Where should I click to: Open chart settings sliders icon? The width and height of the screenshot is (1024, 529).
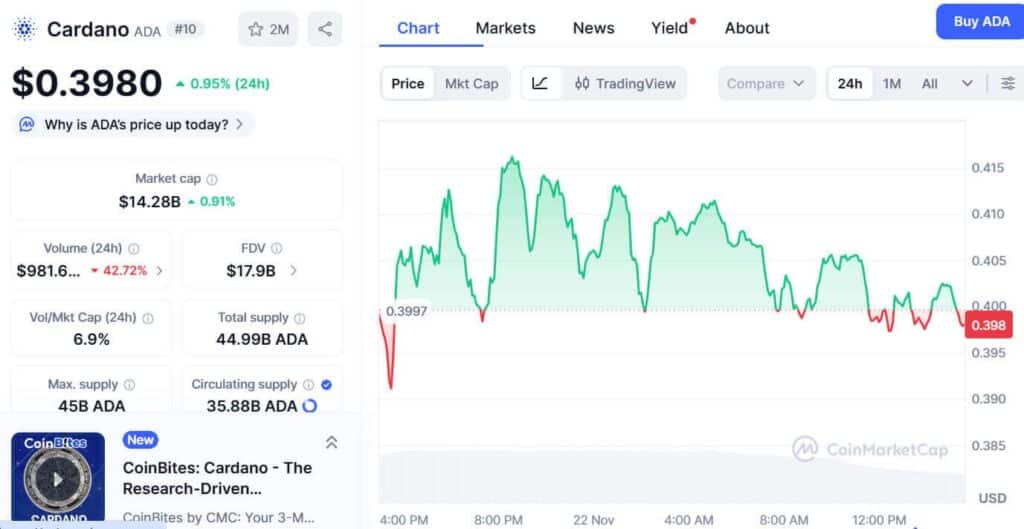point(1007,84)
